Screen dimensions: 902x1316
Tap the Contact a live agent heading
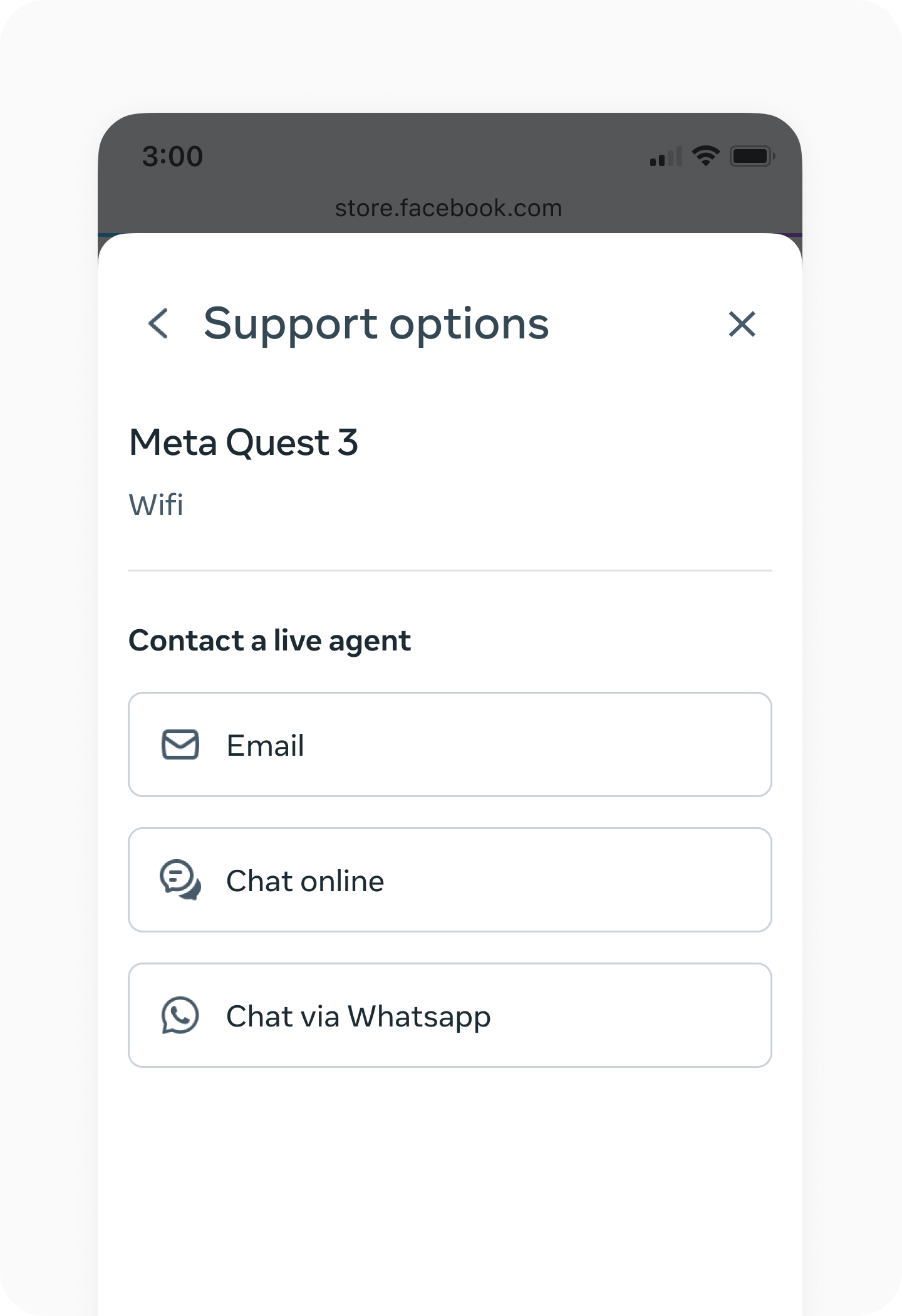(x=269, y=640)
